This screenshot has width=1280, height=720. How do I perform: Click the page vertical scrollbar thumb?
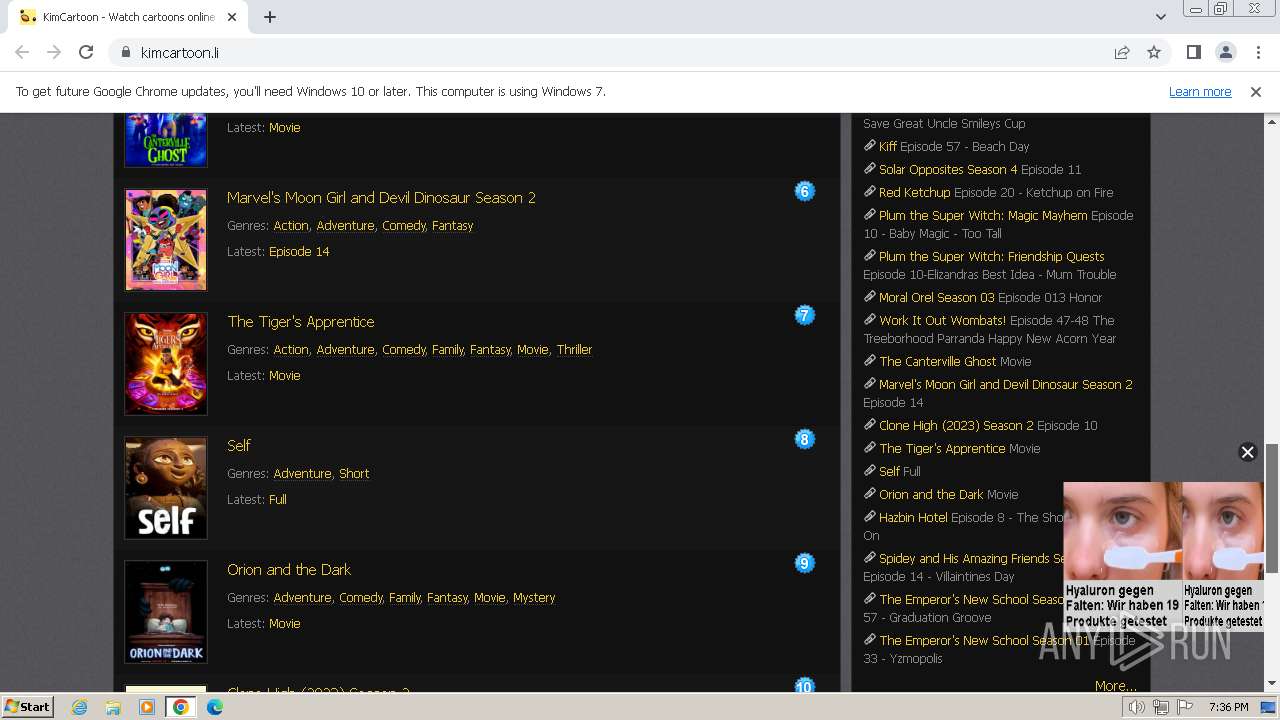coord(1272,509)
